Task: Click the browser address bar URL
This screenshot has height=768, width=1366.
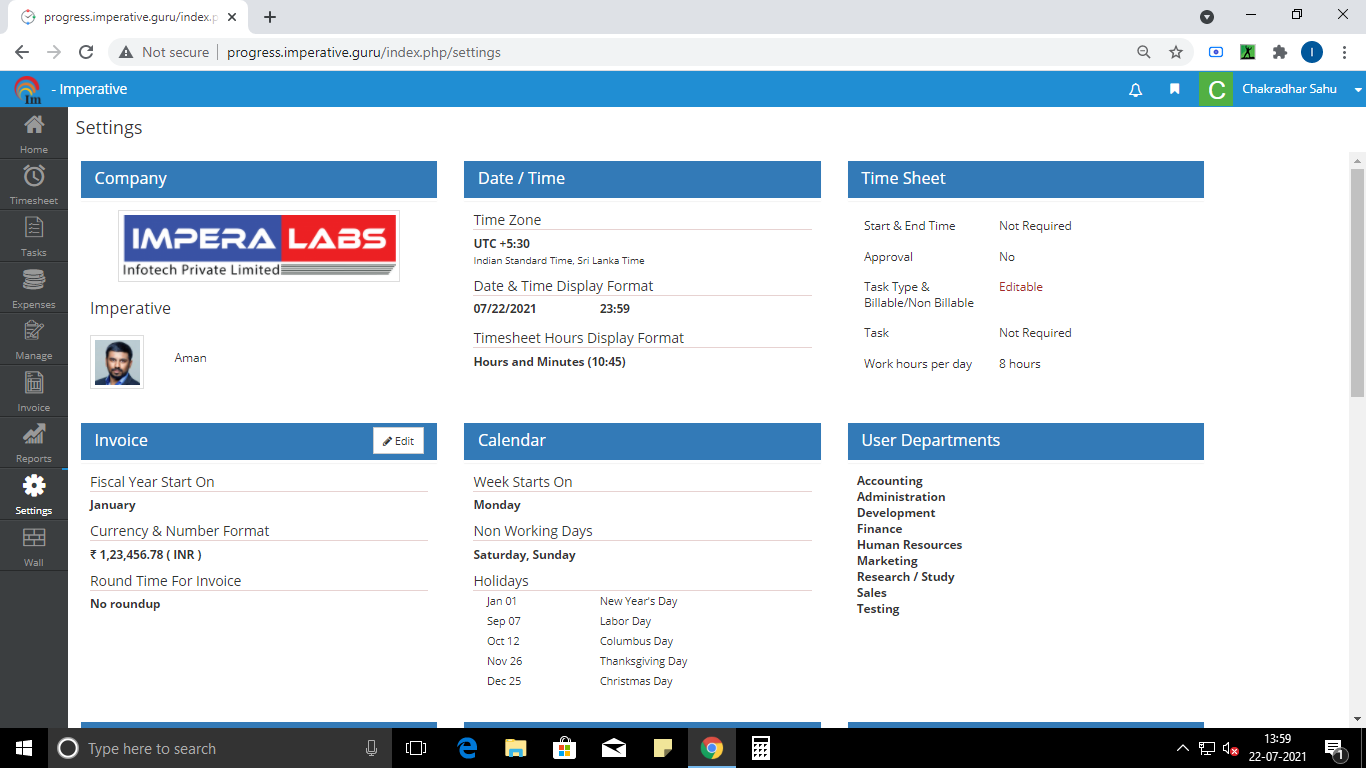Action: 364,52
